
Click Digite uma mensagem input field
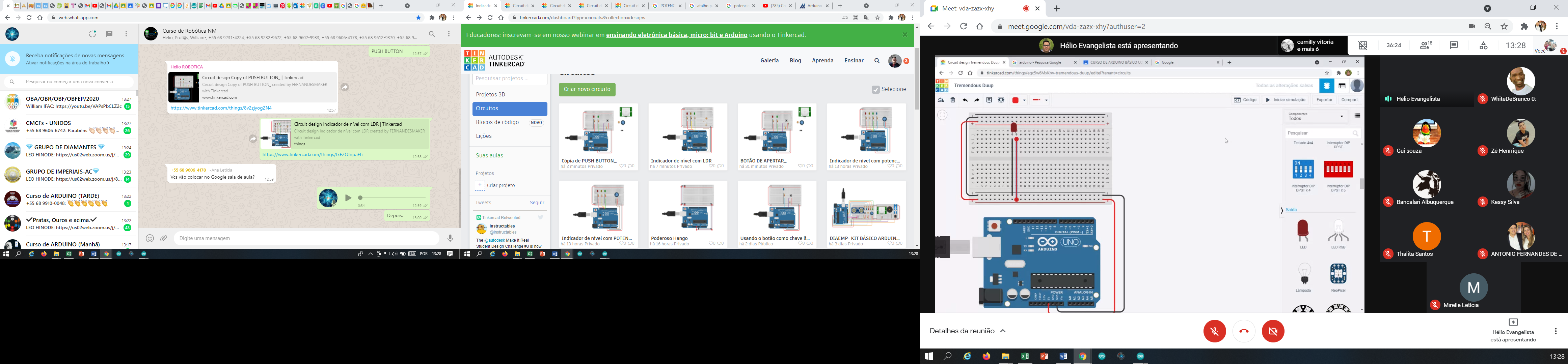(x=306, y=239)
